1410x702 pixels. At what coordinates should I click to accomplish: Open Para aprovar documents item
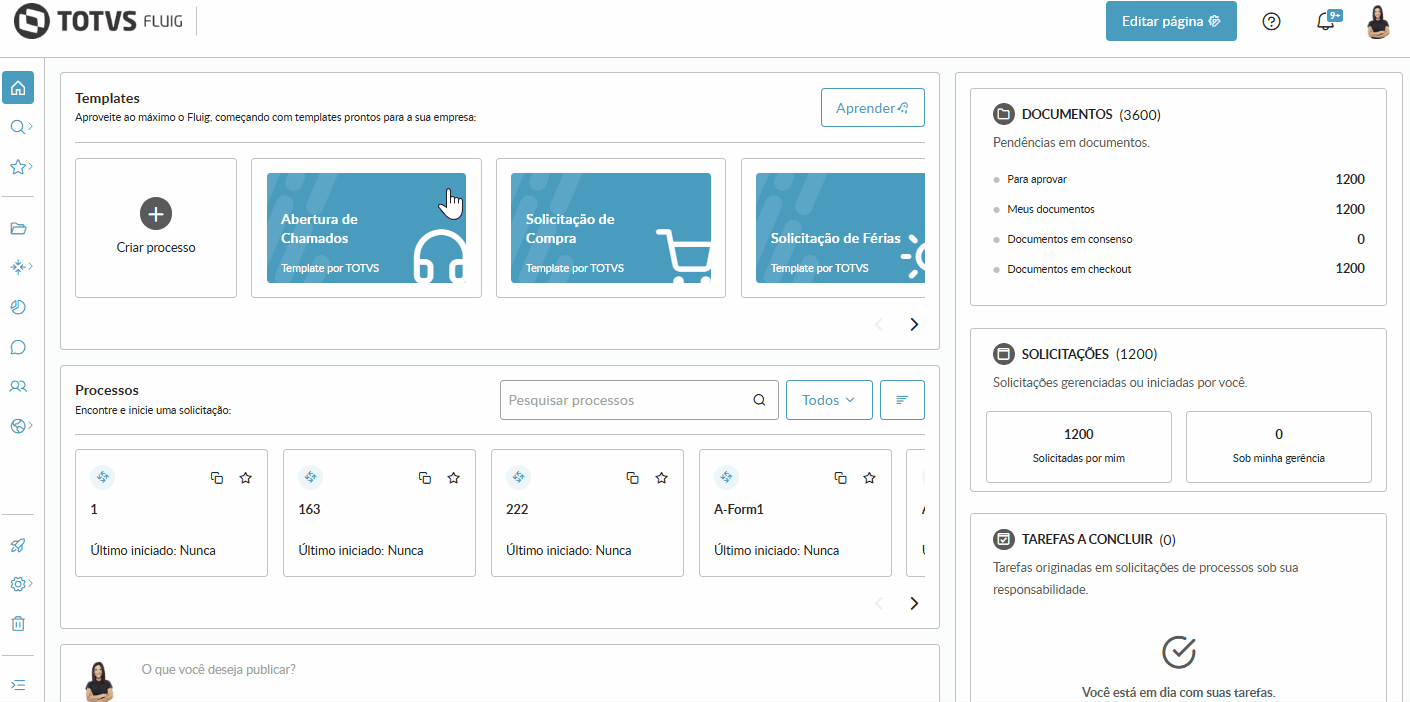pyautogui.click(x=1037, y=180)
